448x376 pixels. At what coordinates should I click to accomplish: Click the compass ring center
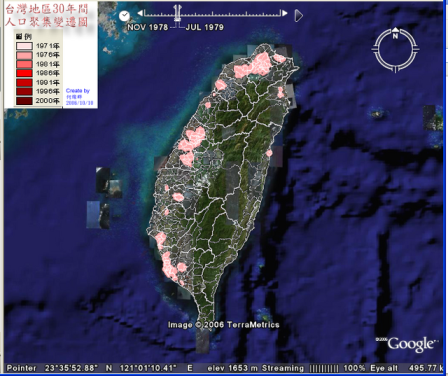click(395, 50)
